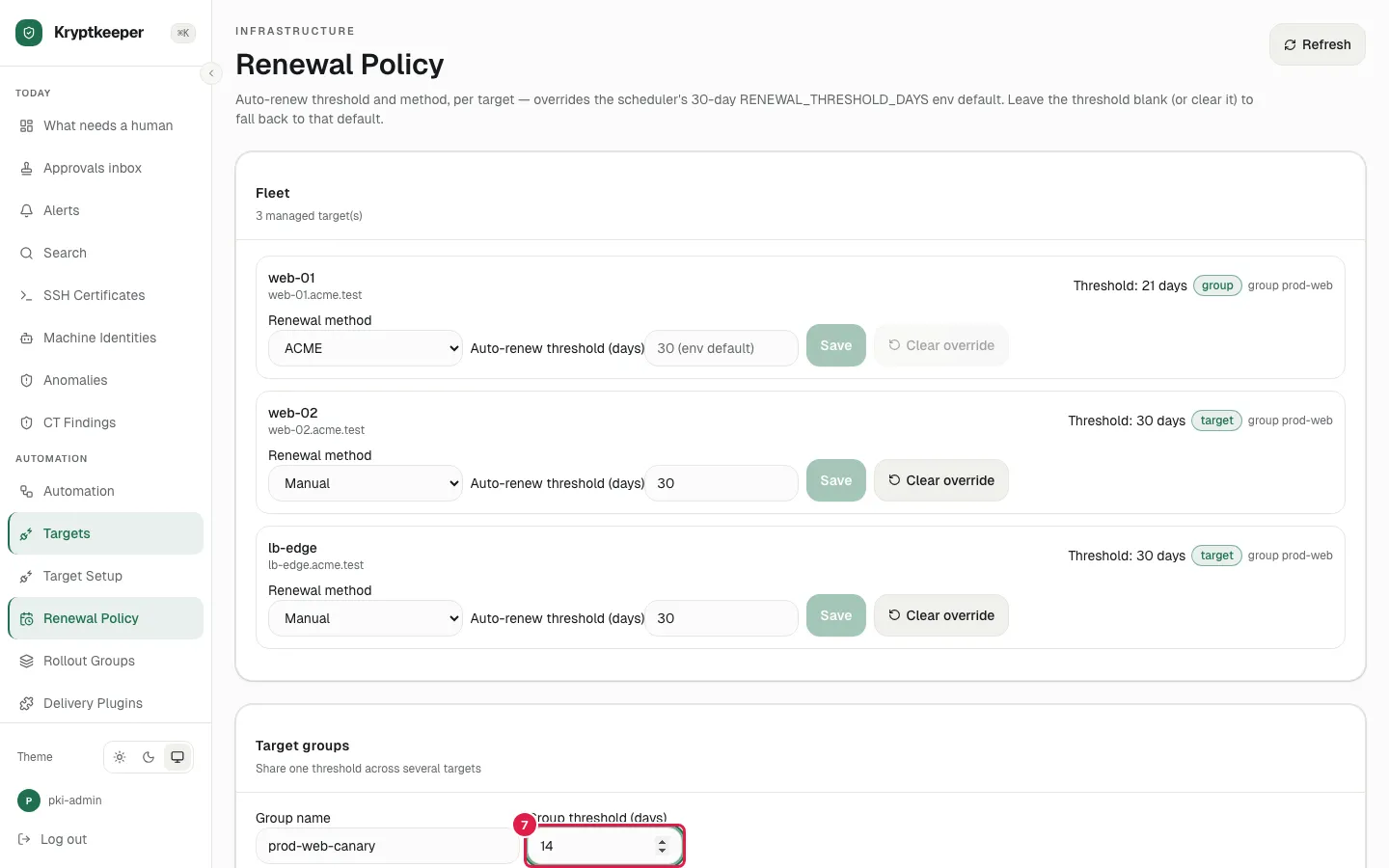The width and height of the screenshot is (1389, 868).
Task: Focus web-02 auto-renew threshold field
Action: click(722, 483)
